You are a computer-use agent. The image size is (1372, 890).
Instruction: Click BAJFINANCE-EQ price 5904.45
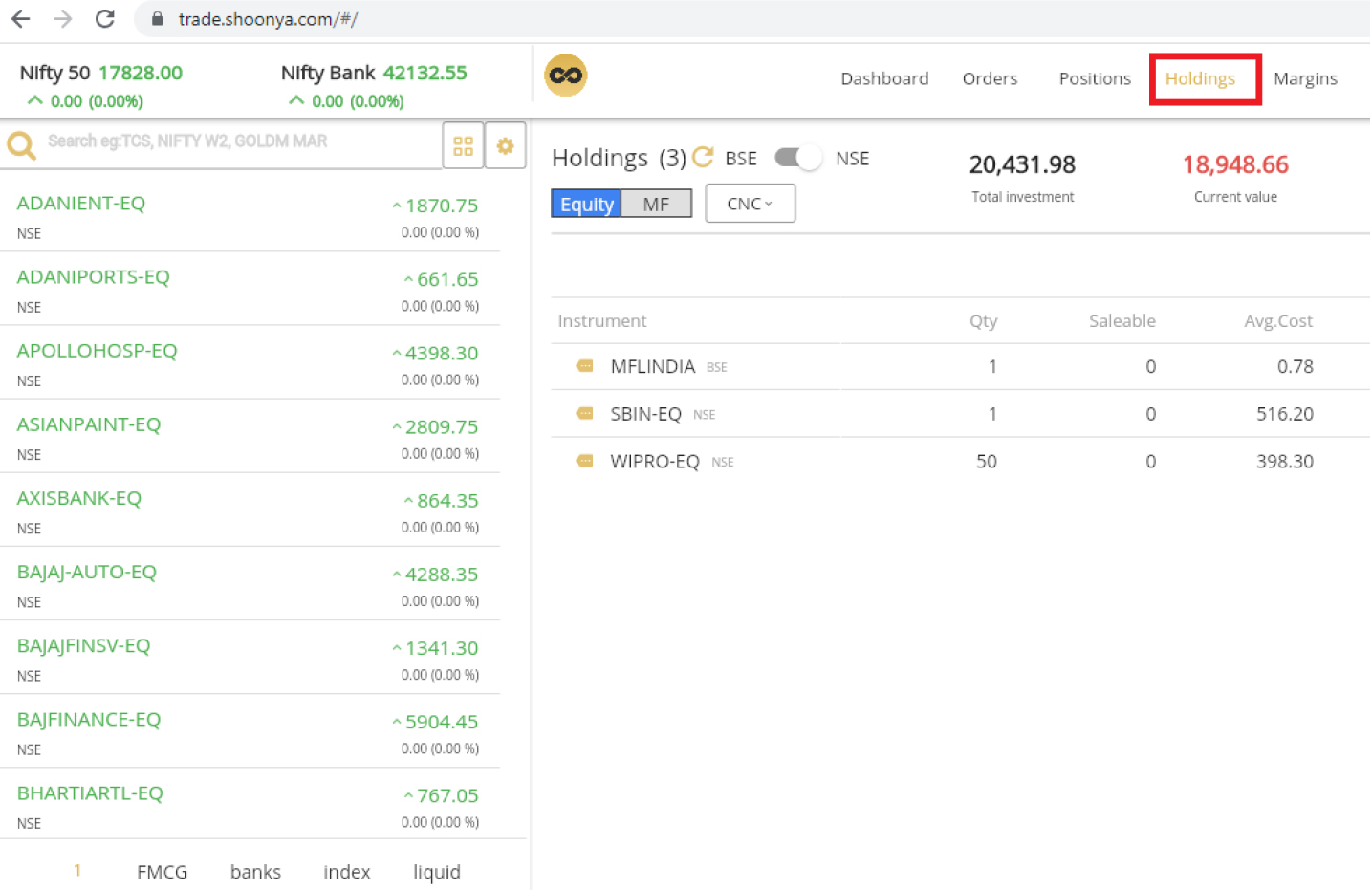[x=441, y=722]
